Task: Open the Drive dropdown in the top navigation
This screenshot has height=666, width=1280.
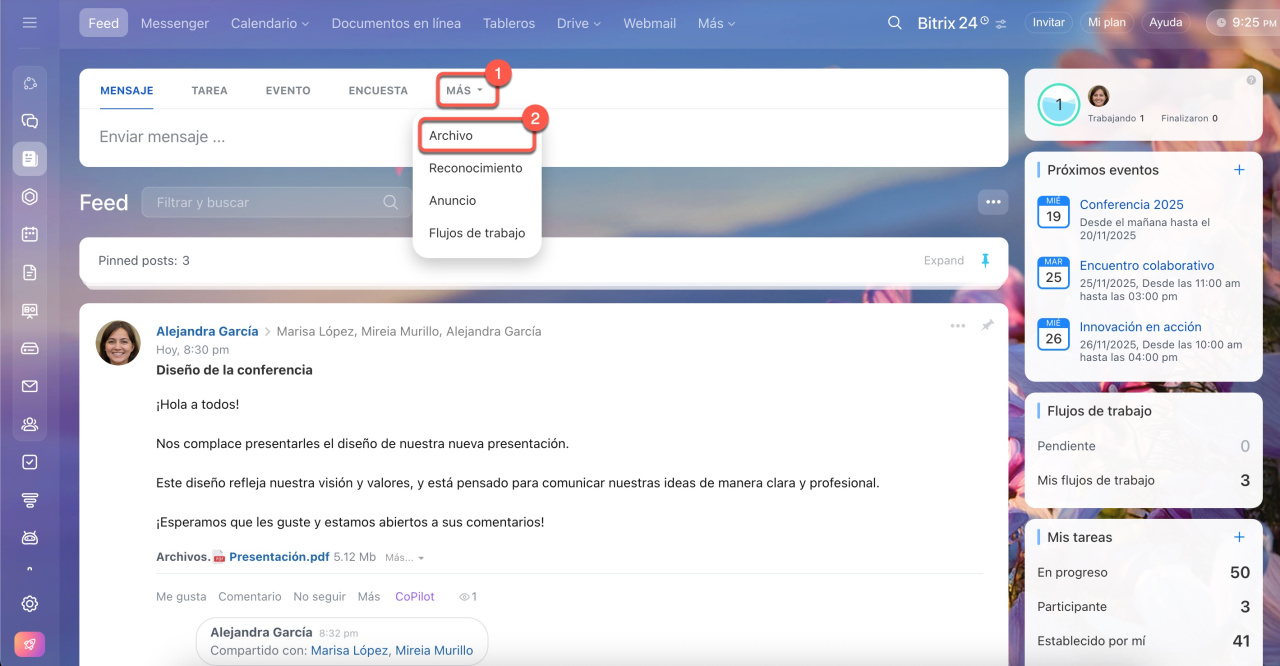Action: tap(579, 23)
